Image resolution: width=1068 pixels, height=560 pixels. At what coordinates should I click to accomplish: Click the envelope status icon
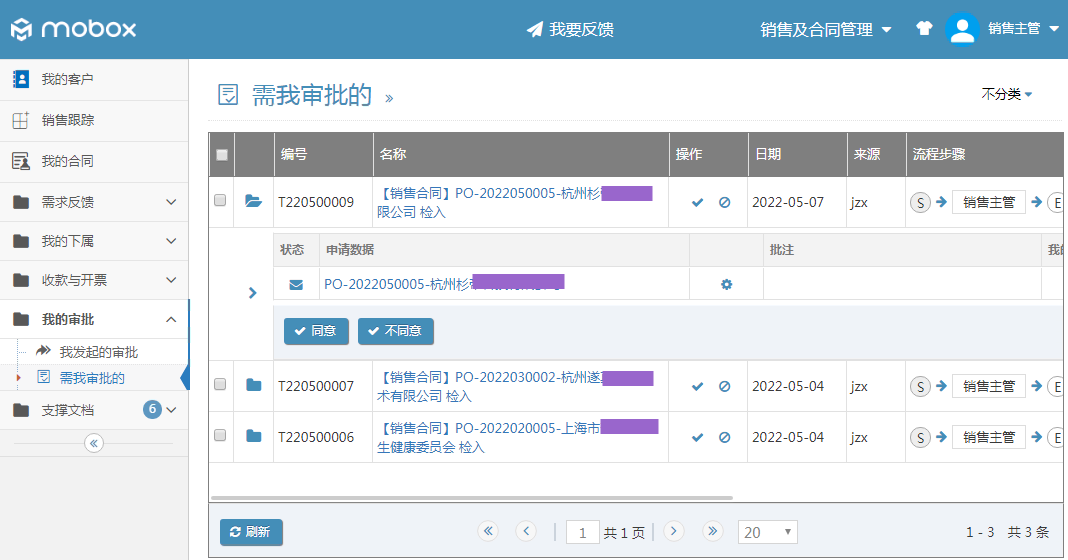click(296, 284)
